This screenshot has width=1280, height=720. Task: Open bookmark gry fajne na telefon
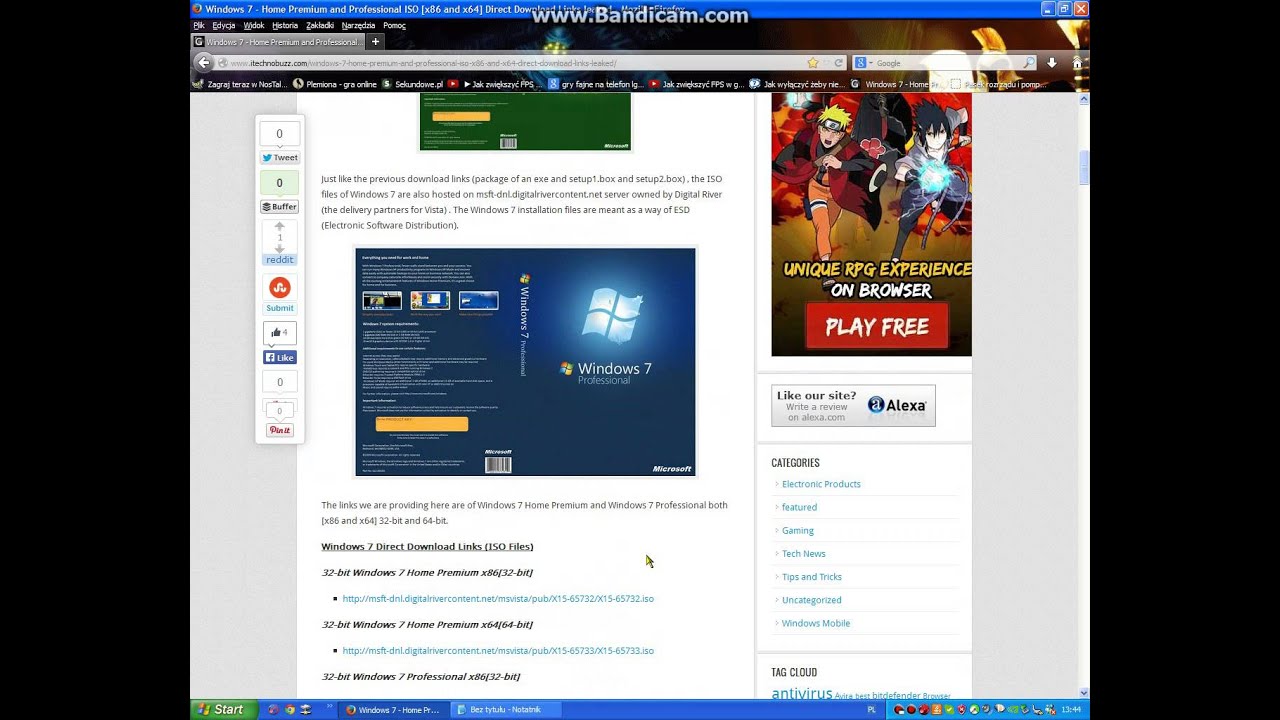596,84
